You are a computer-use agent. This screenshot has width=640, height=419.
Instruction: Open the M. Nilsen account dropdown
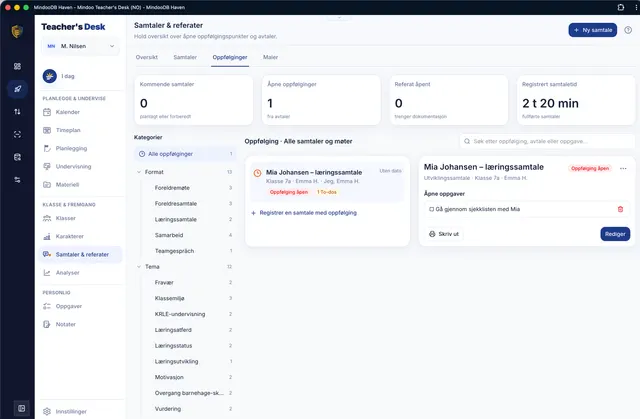80,46
